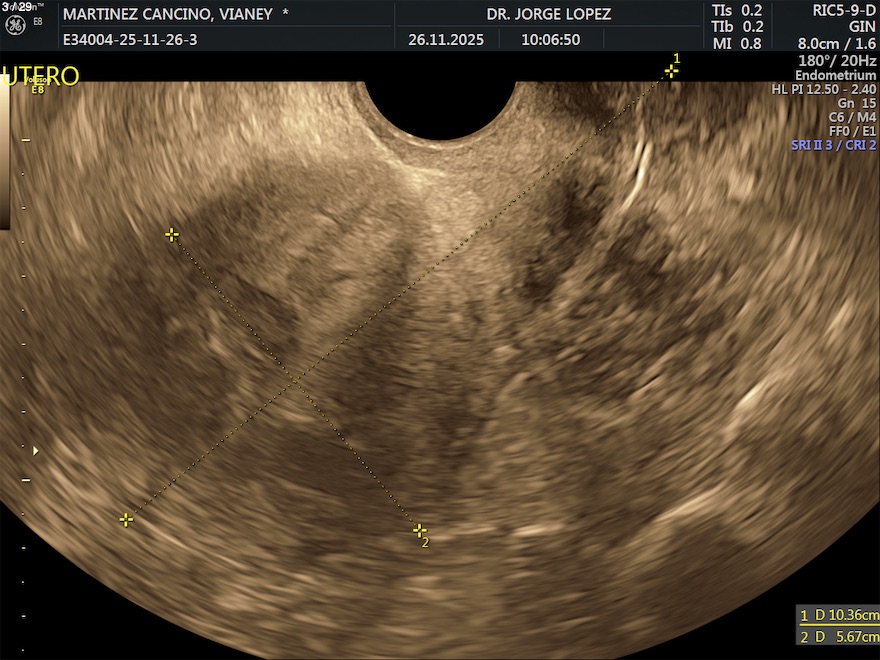This screenshot has height=660, width=880.
Task: Select caliper marker 1 at top right
Action: pos(671,70)
